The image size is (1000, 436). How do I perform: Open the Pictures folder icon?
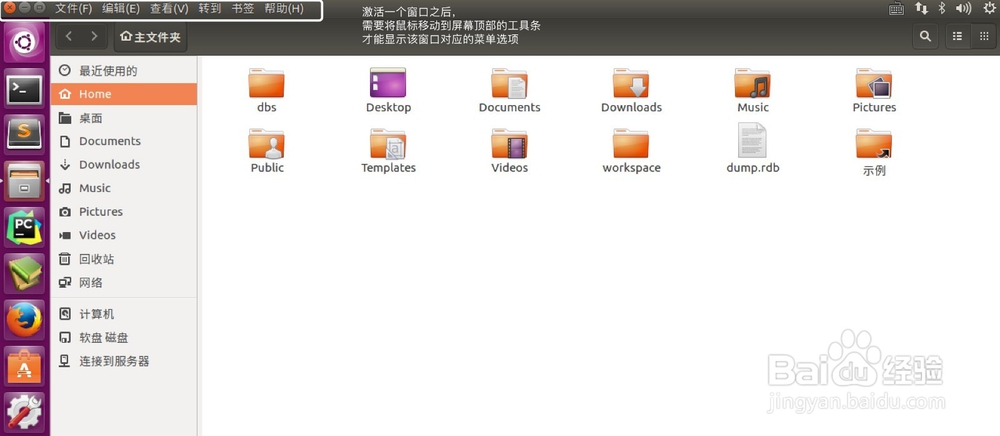pos(874,83)
